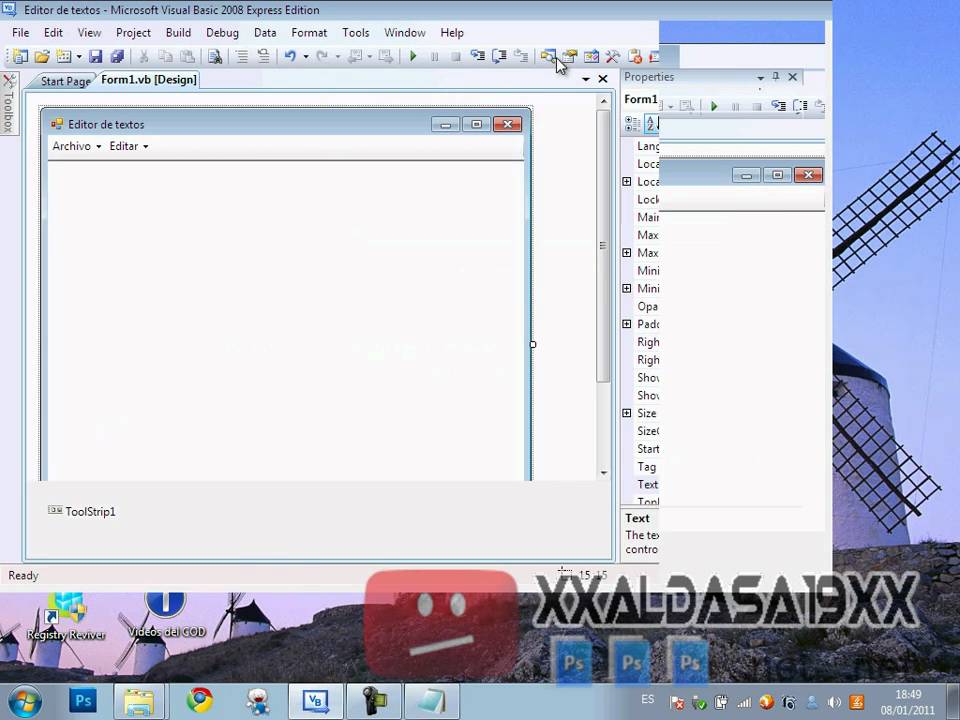Click the Stop Debugging square icon

tap(456, 56)
